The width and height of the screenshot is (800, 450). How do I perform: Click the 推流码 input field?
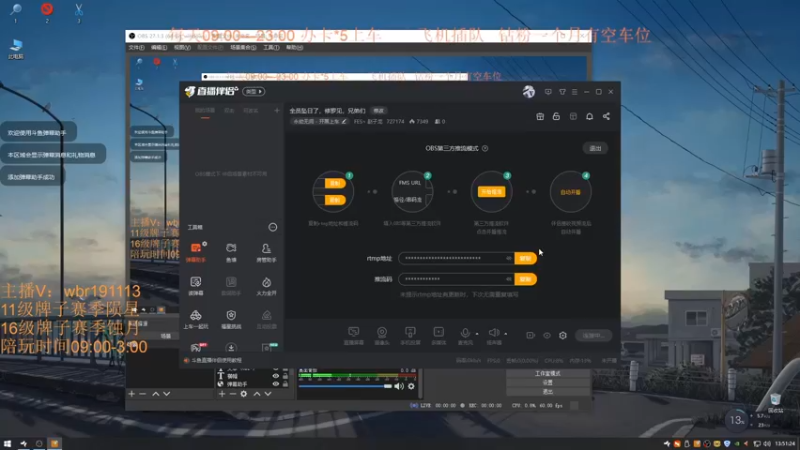click(x=457, y=279)
